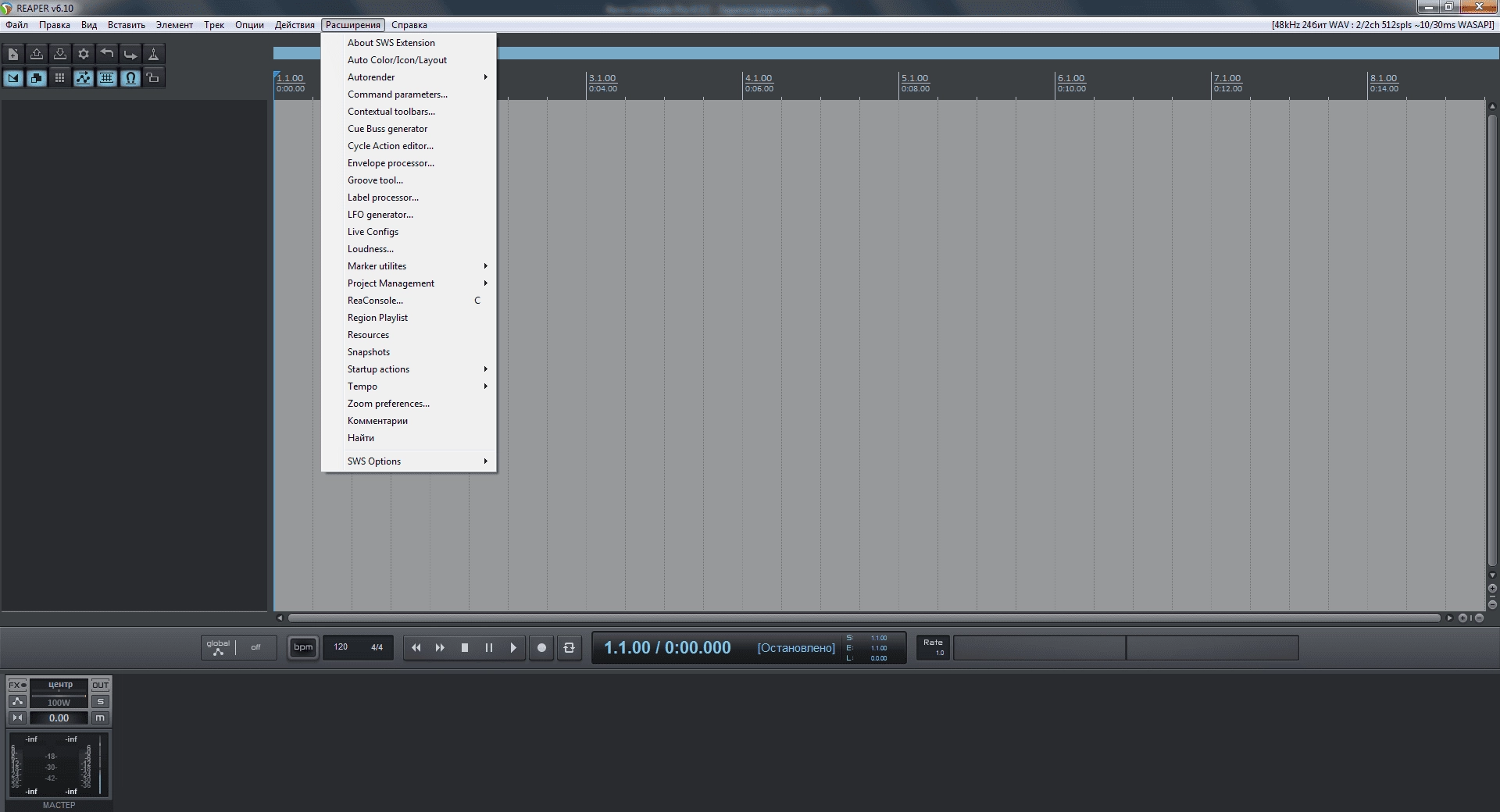The height and width of the screenshot is (812, 1500).
Task: Expand the Autorender submenu
Action: point(409,77)
